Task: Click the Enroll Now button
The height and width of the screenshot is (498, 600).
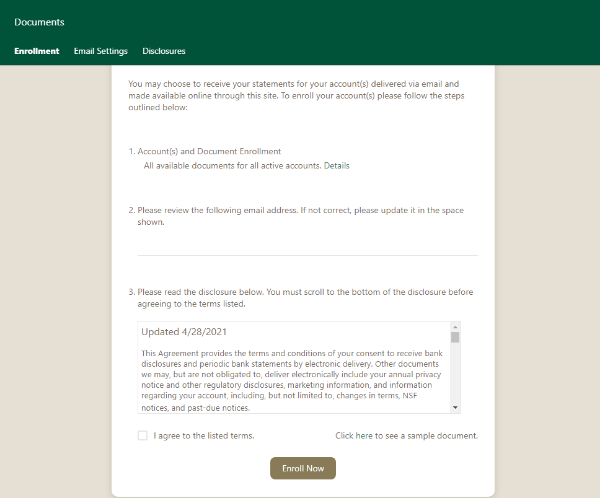Action: point(303,468)
